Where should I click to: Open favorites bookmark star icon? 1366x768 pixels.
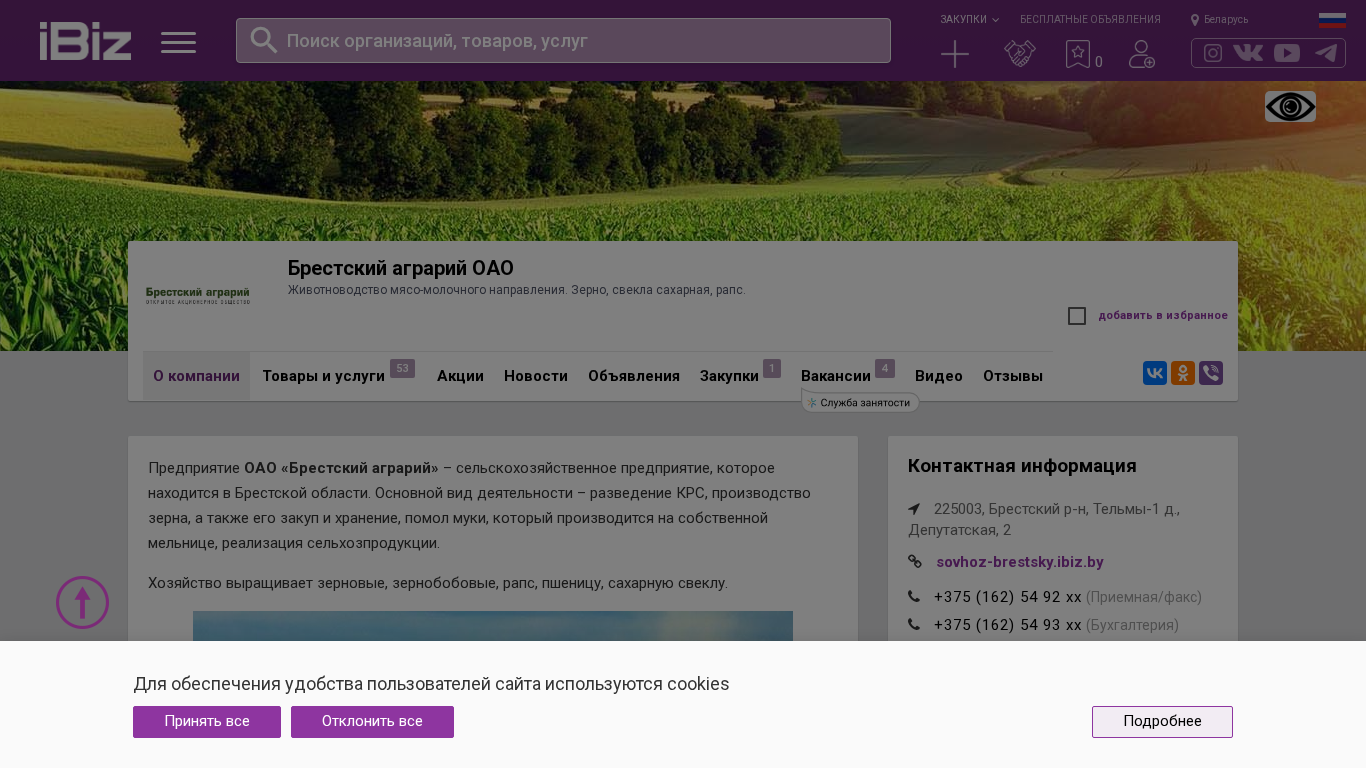click(x=1077, y=54)
